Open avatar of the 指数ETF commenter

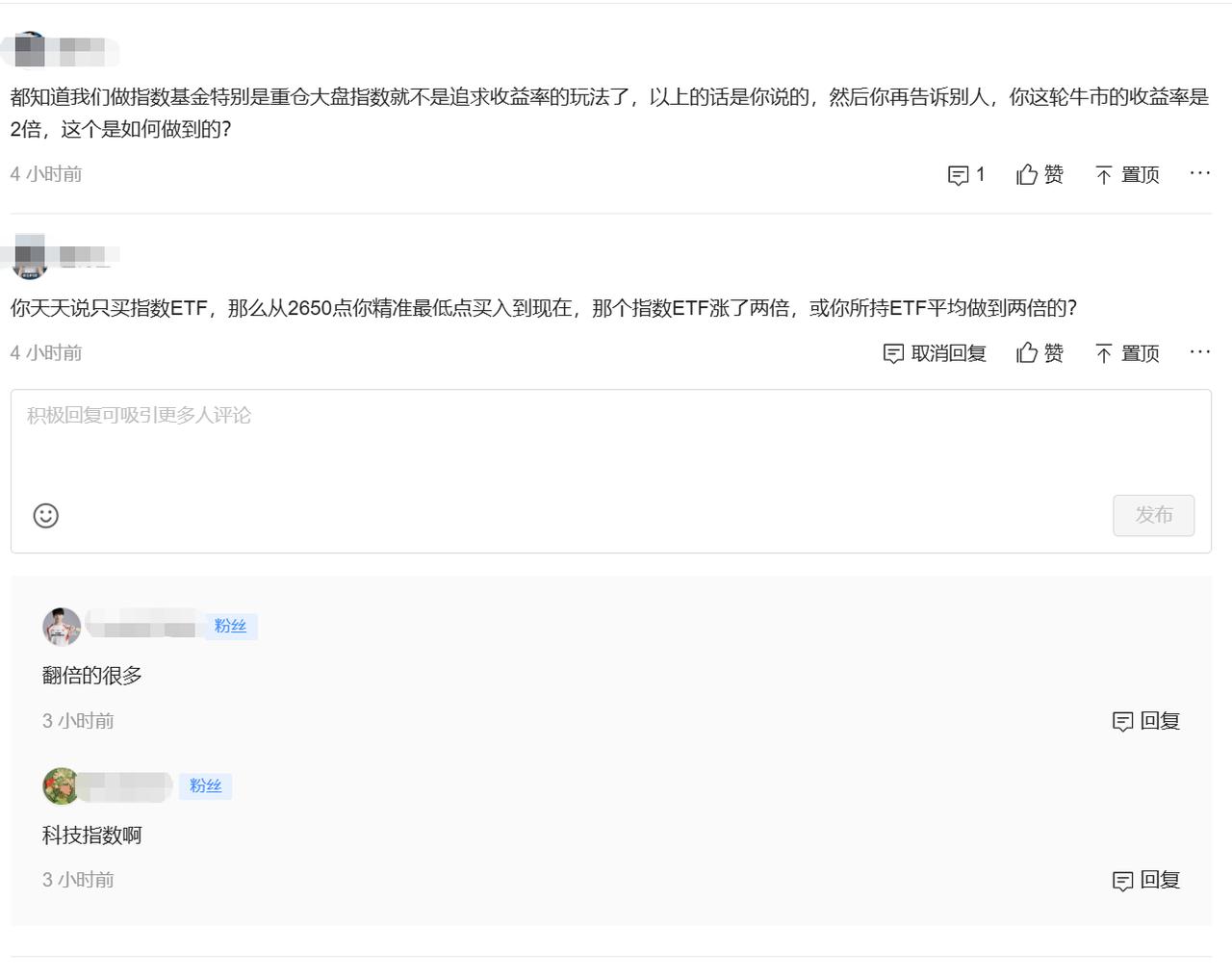30,257
